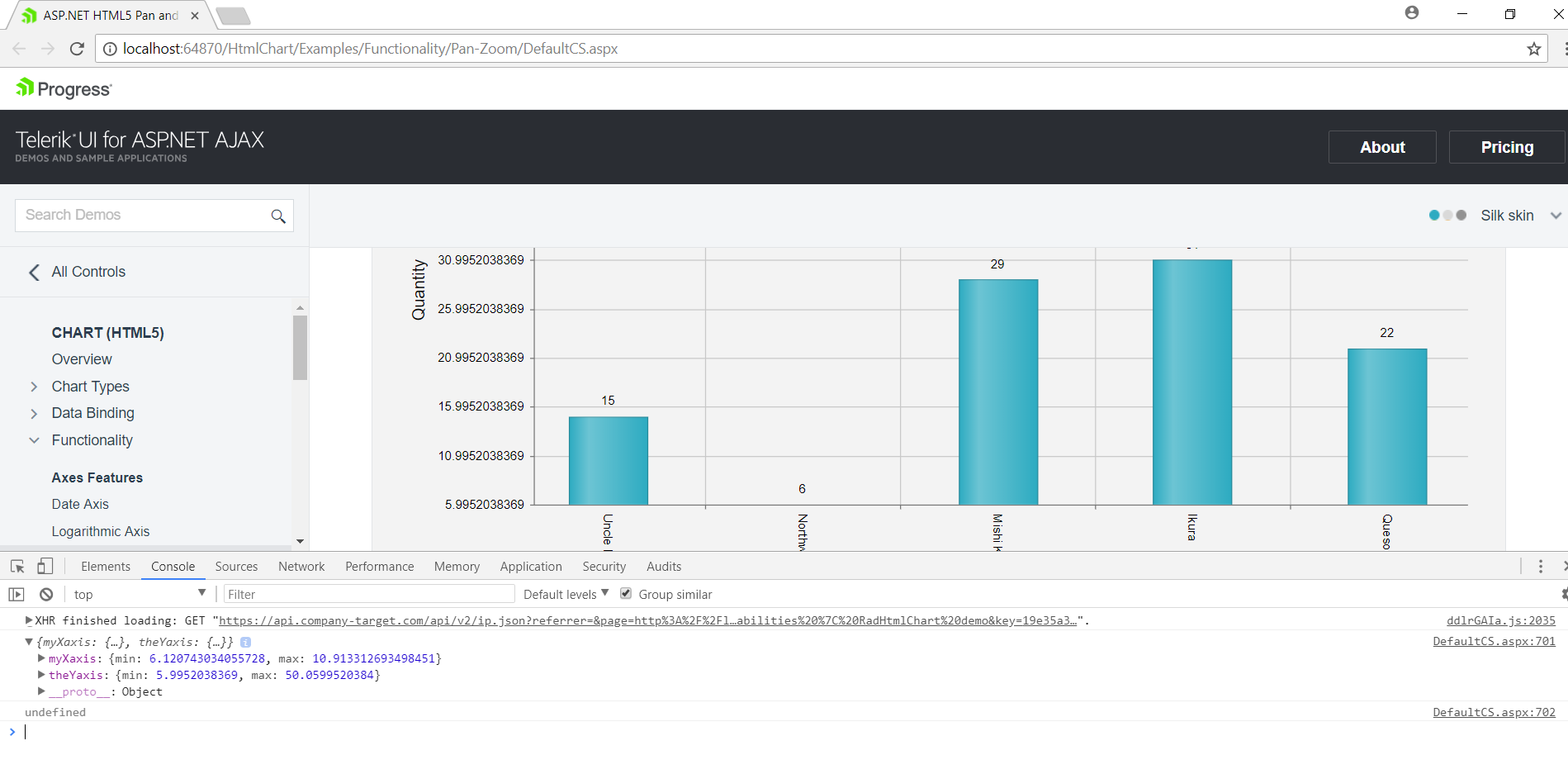Open the Logarithmic Axis demo
This screenshot has height=774, width=1568.
click(101, 531)
